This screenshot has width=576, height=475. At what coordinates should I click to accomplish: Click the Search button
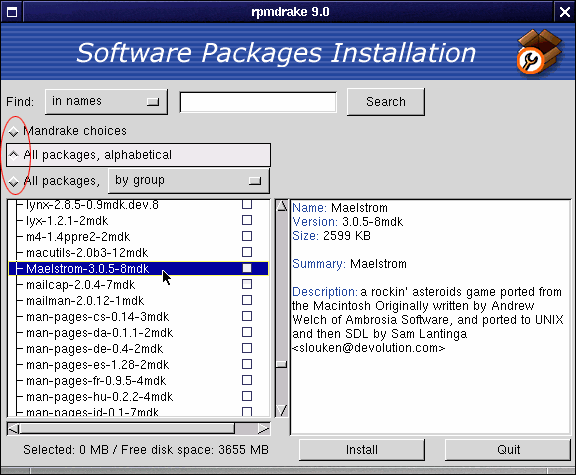coord(386,102)
